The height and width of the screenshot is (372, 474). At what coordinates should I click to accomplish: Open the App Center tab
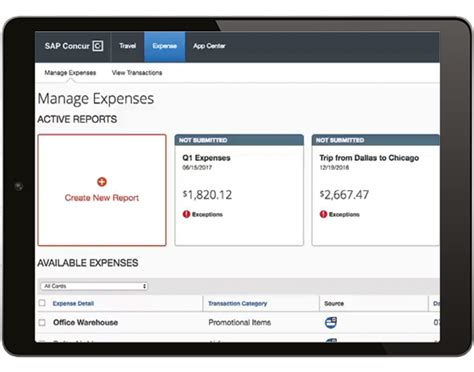tap(209, 46)
